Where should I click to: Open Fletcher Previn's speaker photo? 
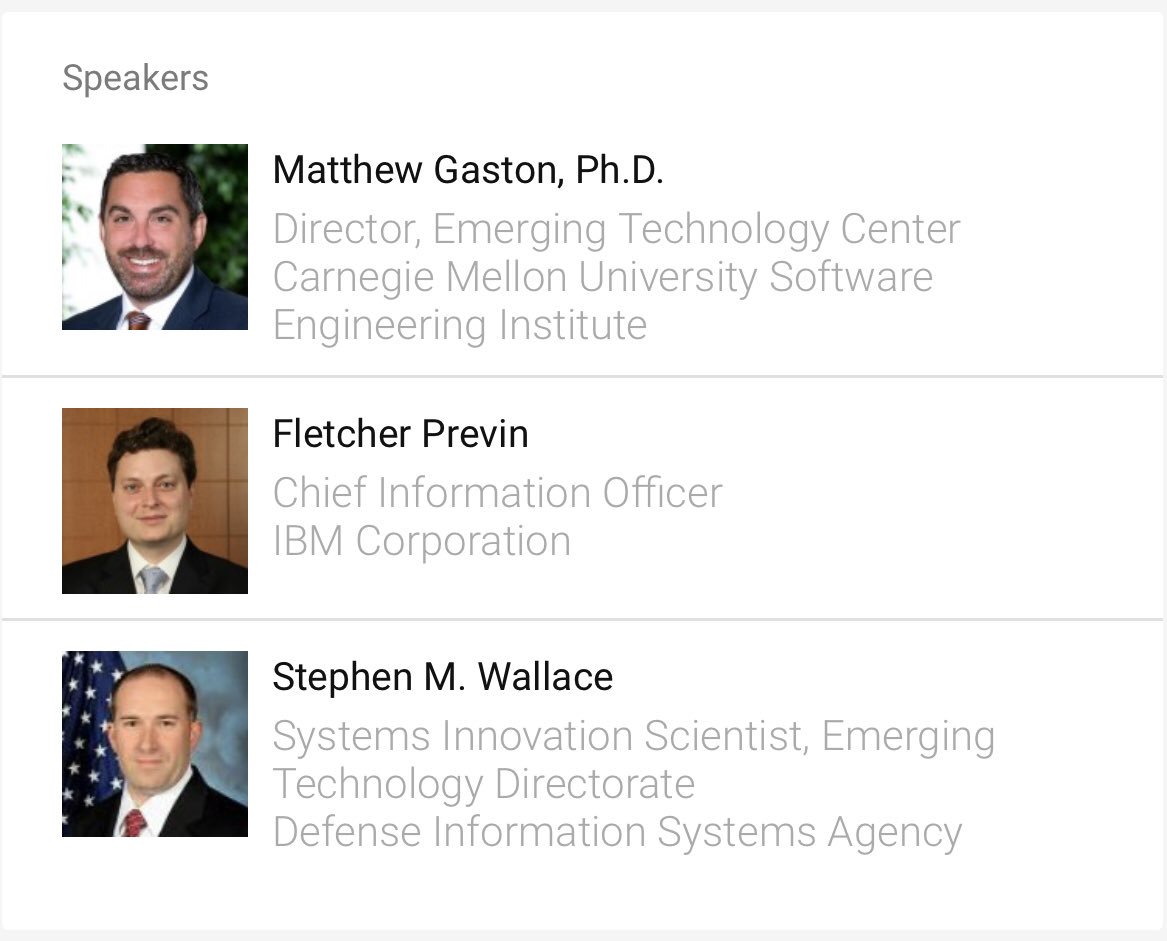(155, 501)
